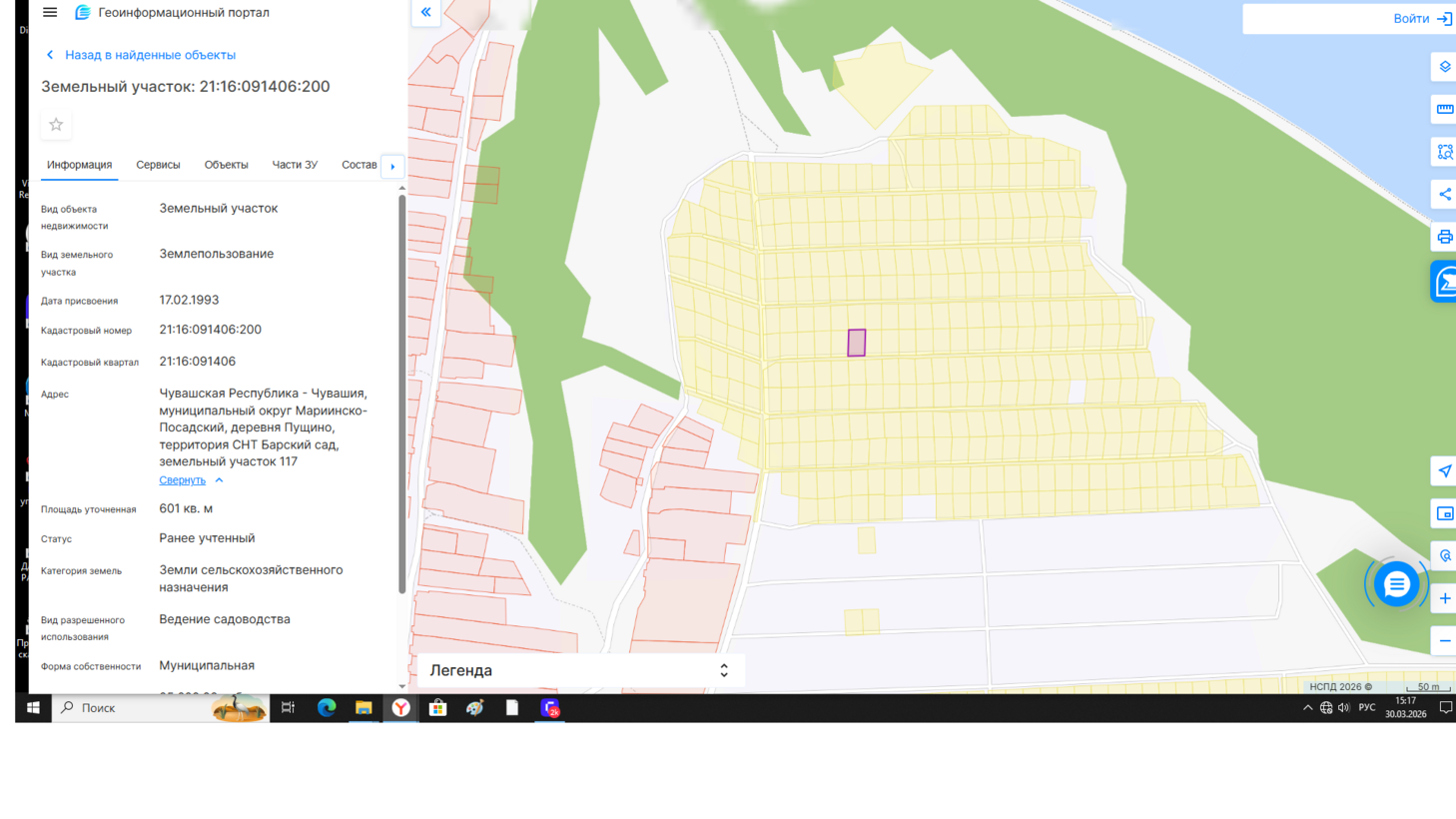Select the highlighted purple parcel on the map
The height and width of the screenshot is (819, 1456).
coord(856,343)
